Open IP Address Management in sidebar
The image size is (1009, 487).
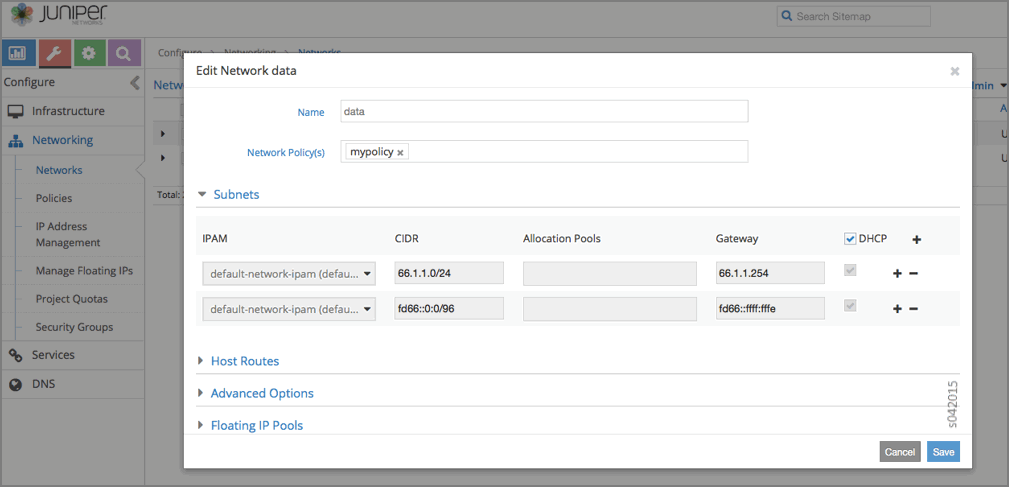(68, 235)
